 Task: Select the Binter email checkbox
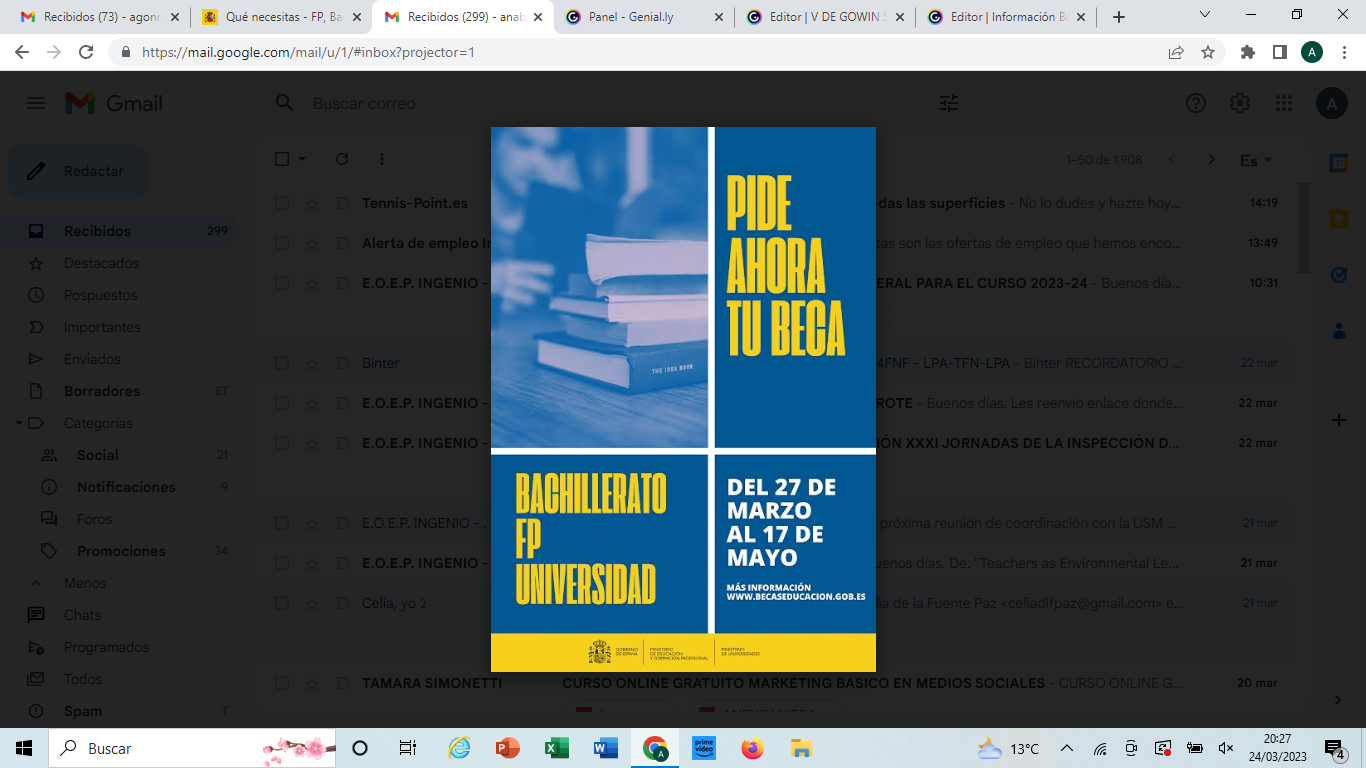click(x=282, y=363)
